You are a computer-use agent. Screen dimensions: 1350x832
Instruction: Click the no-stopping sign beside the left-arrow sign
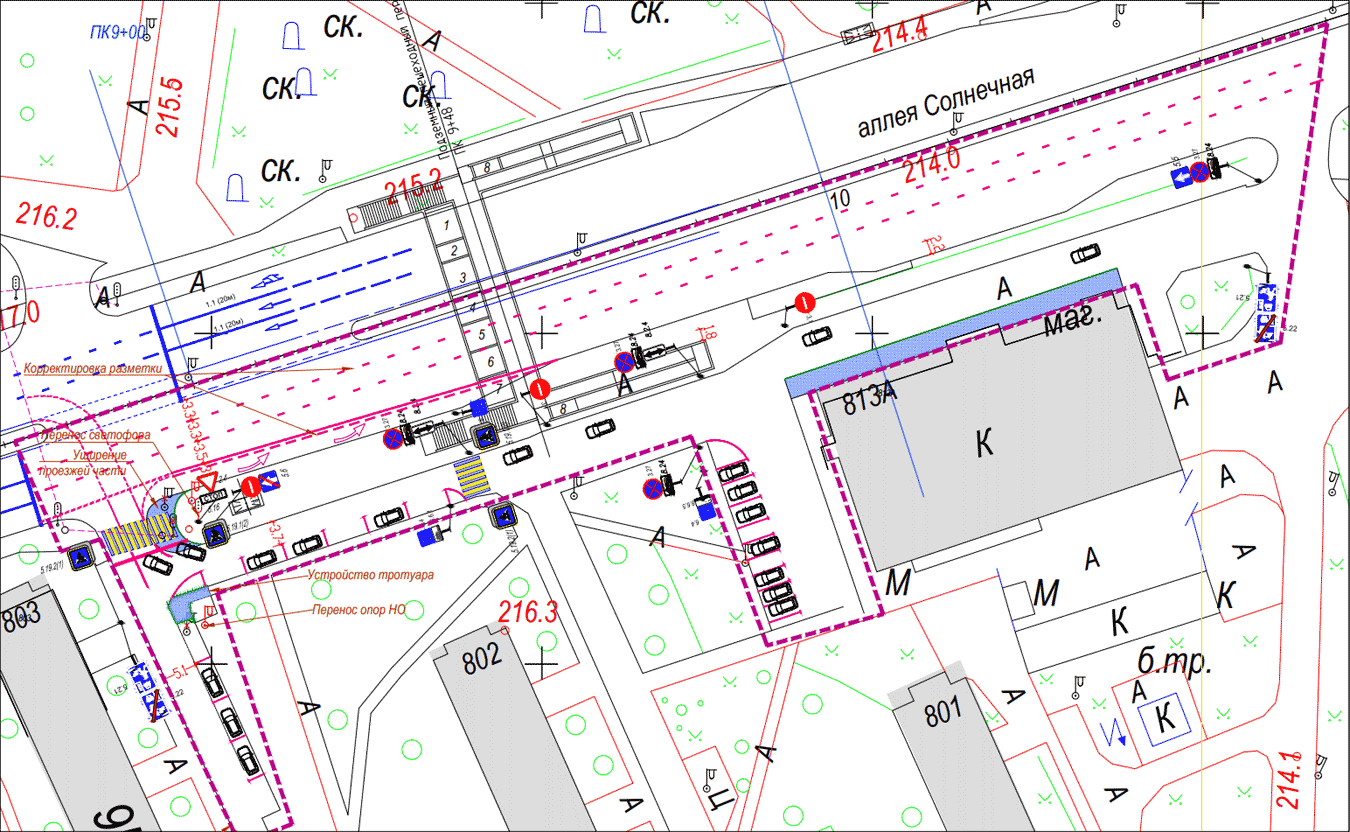pyautogui.click(x=1199, y=171)
